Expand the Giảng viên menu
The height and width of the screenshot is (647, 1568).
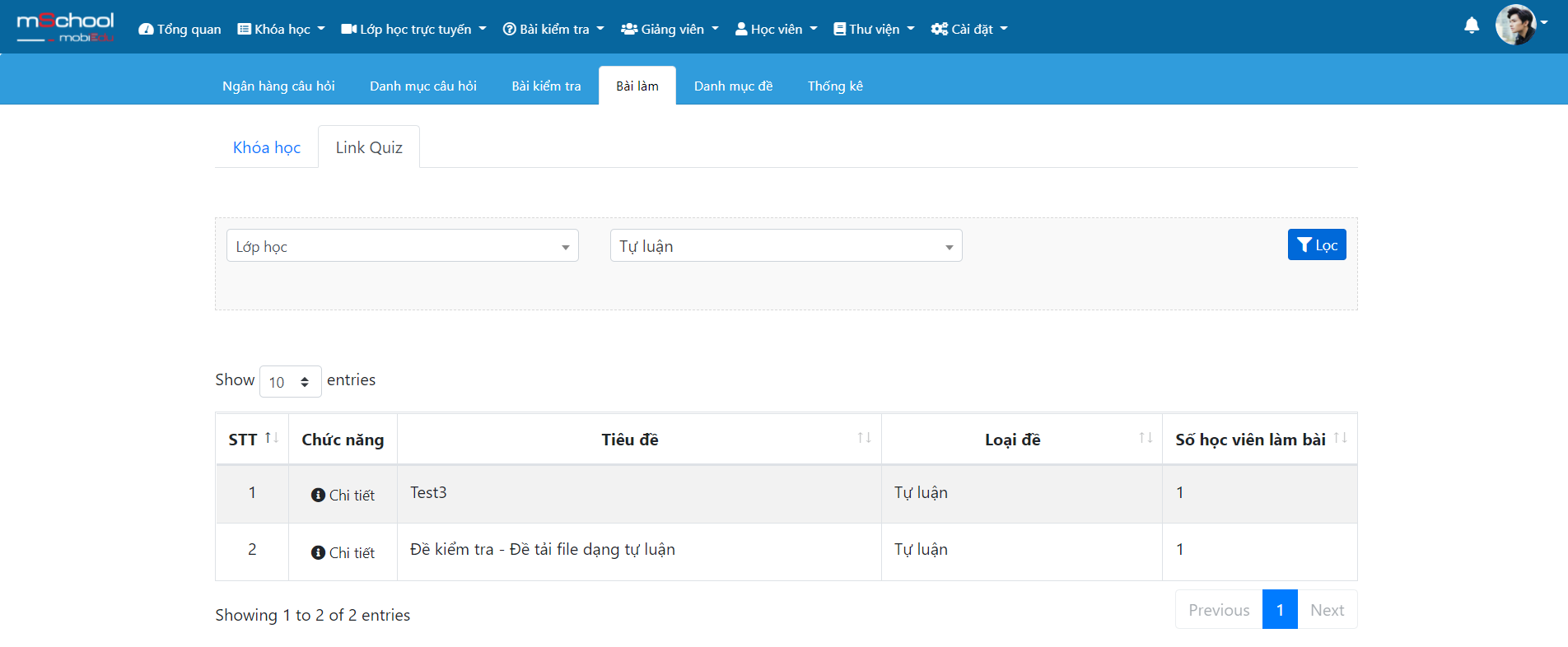click(x=670, y=29)
